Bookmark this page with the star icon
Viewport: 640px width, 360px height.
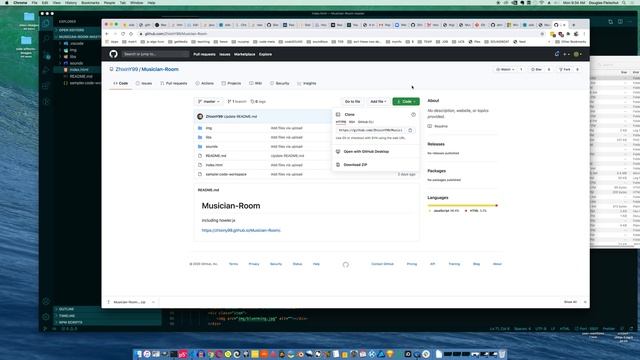[x=542, y=34]
